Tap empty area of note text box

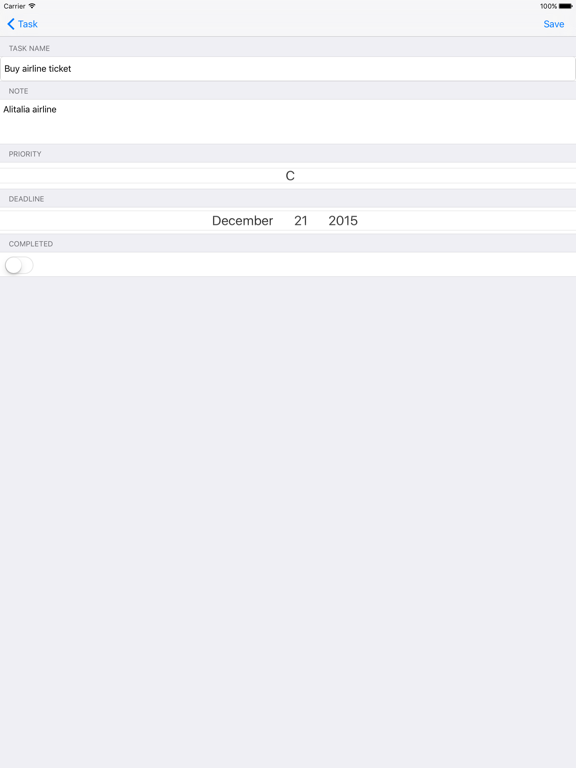tap(313, 128)
